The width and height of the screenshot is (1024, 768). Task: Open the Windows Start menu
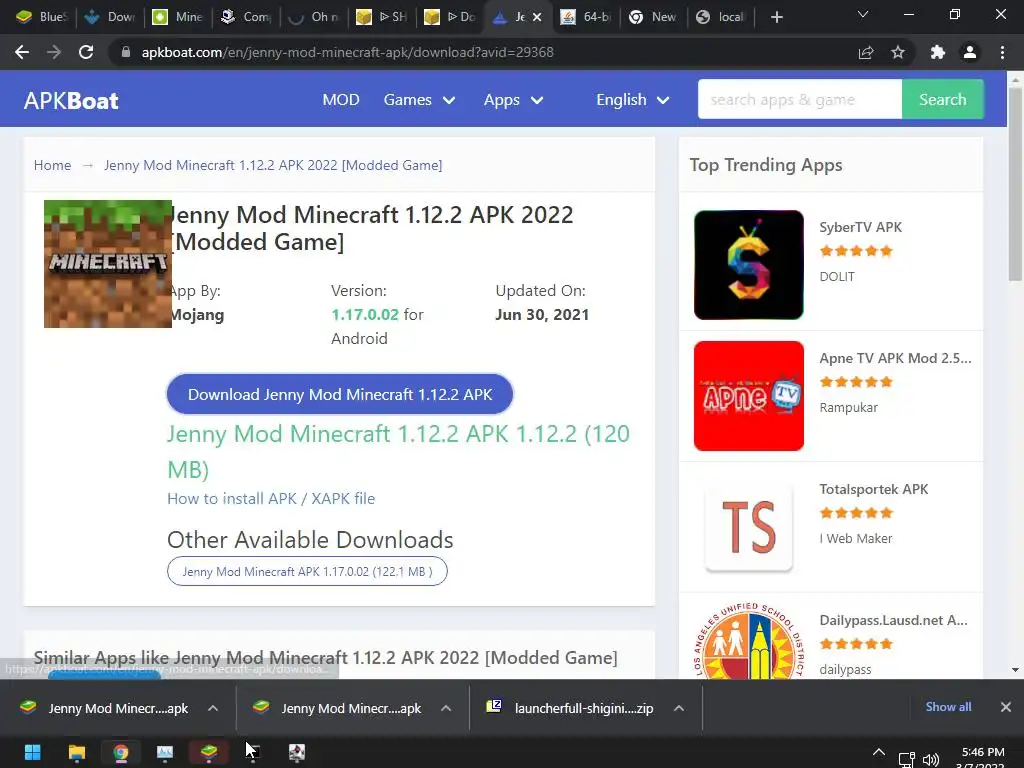coord(33,752)
